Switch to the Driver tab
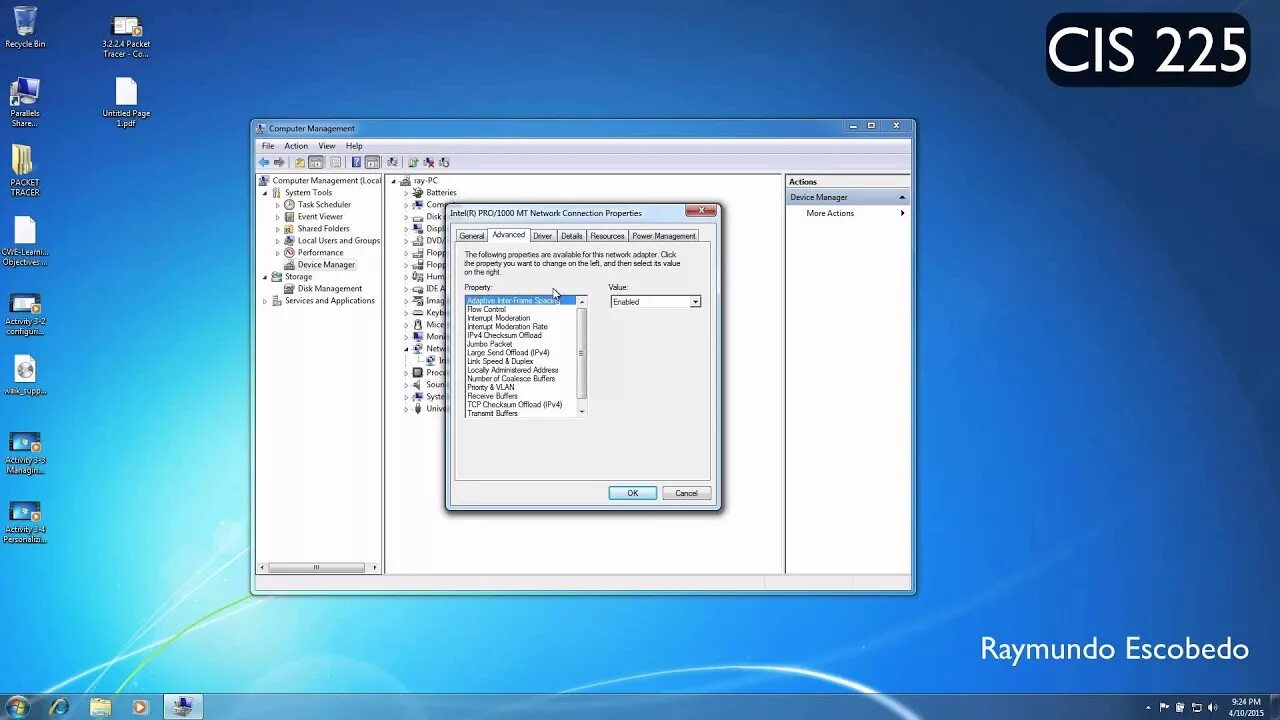This screenshot has height=720, width=1280. click(x=542, y=236)
